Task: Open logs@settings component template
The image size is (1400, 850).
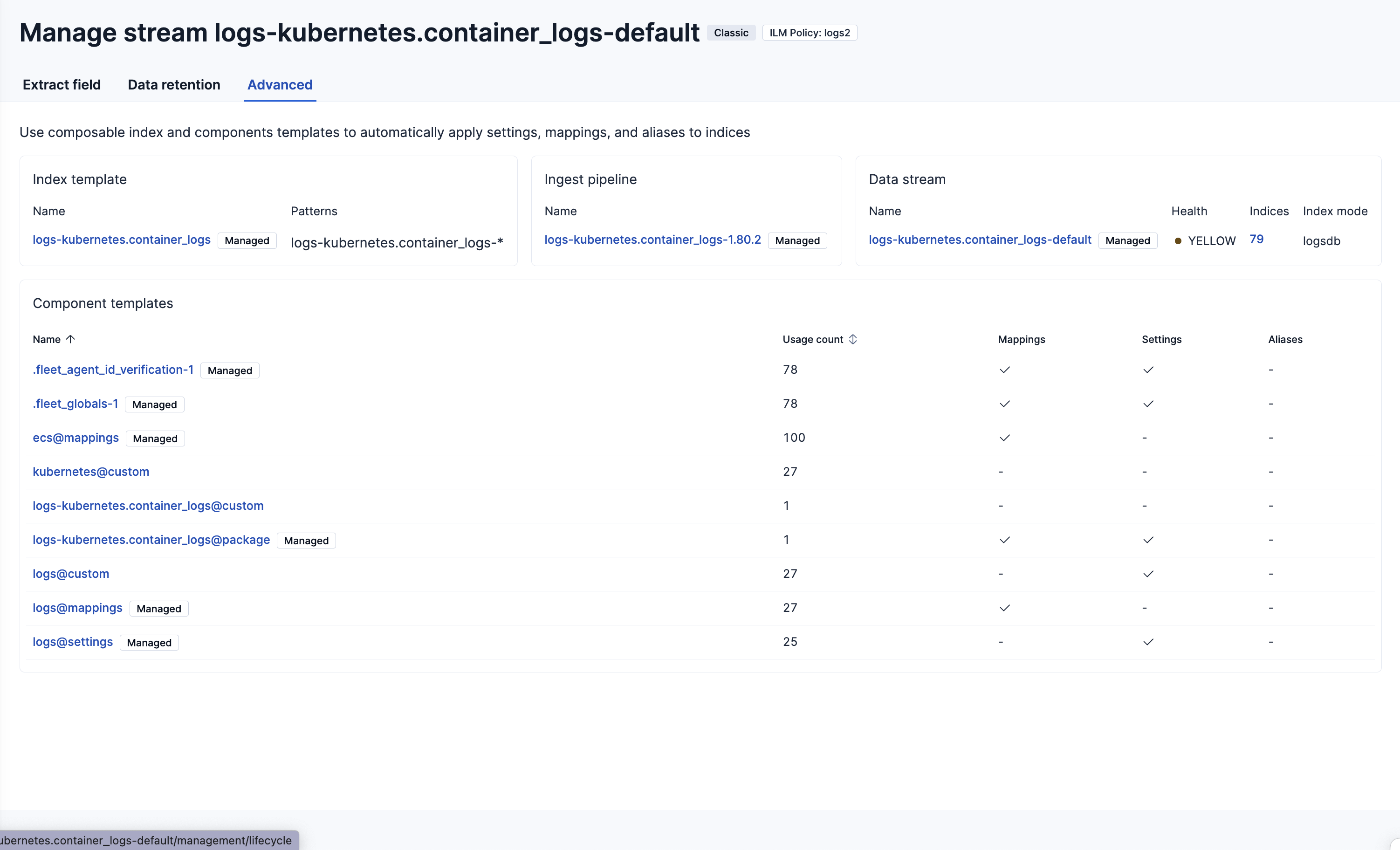Action: pyautogui.click(x=73, y=642)
